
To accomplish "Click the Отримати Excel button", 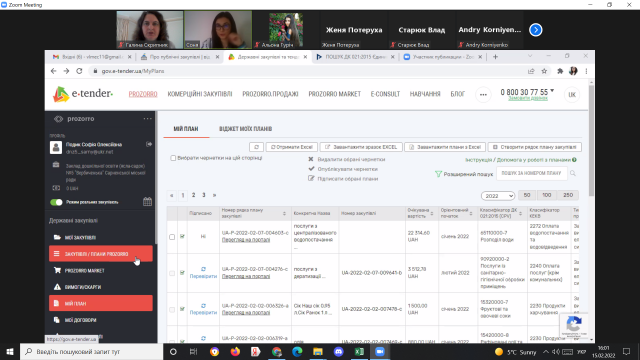I will 292,147.
